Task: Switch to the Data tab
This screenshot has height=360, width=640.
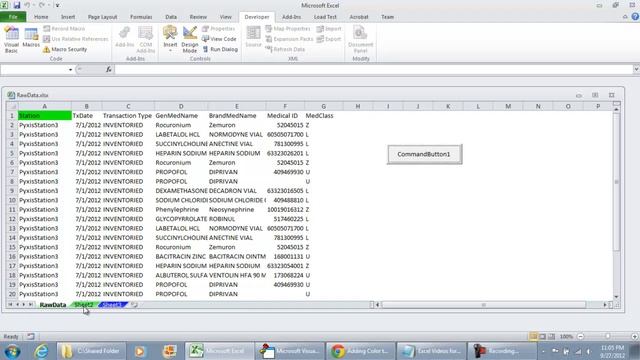Action: (x=171, y=17)
